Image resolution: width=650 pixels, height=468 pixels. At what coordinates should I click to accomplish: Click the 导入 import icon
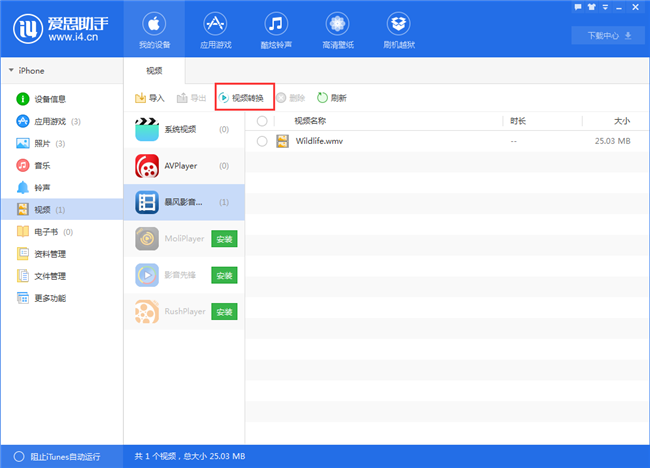point(140,98)
